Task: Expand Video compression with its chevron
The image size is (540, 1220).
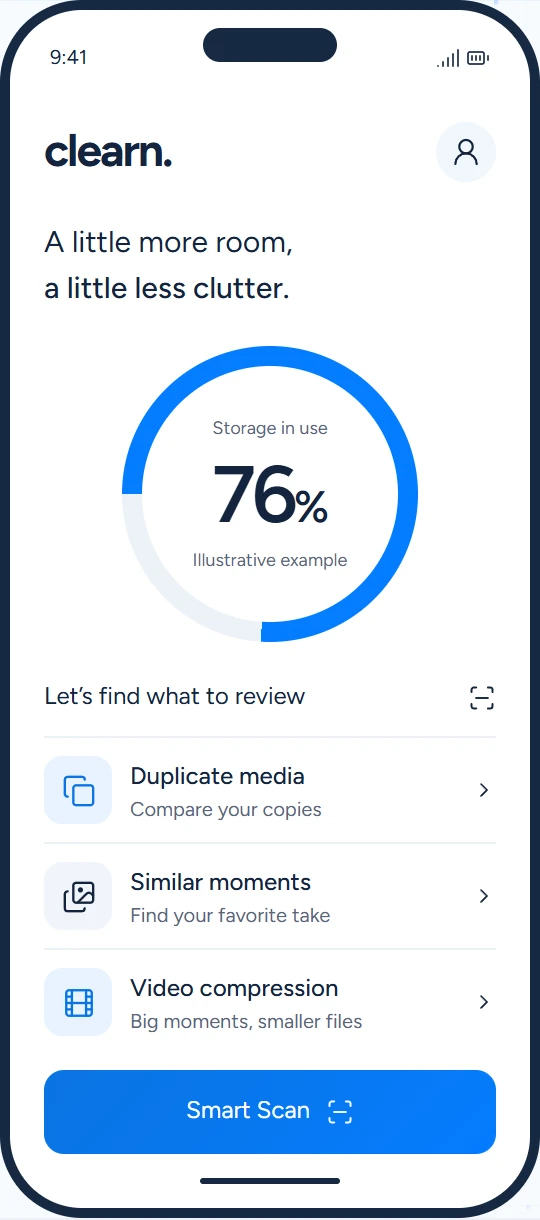Action: [x=484, y=1002]
